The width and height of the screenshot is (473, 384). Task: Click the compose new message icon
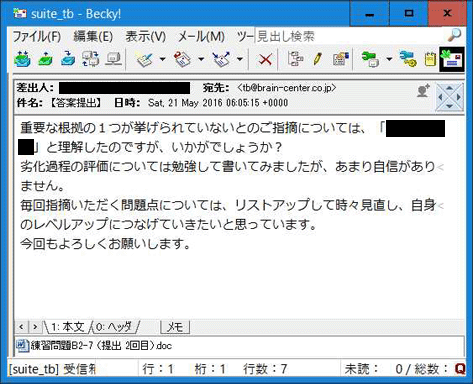click(x=145, y=59)
